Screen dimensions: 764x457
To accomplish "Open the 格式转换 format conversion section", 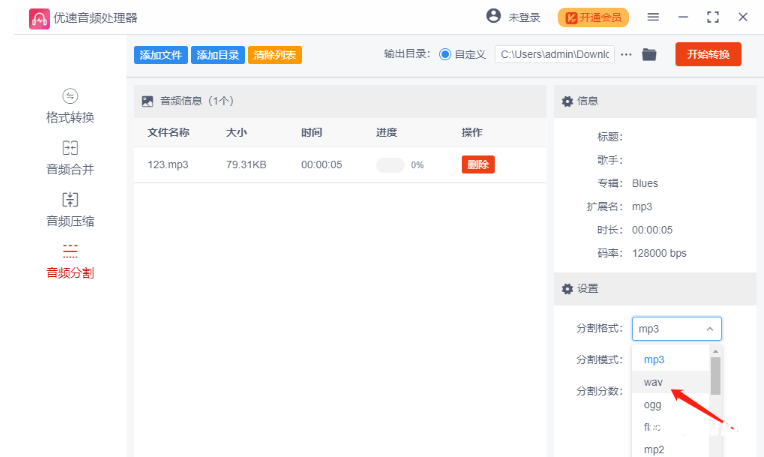I will (x=70, y=107).
